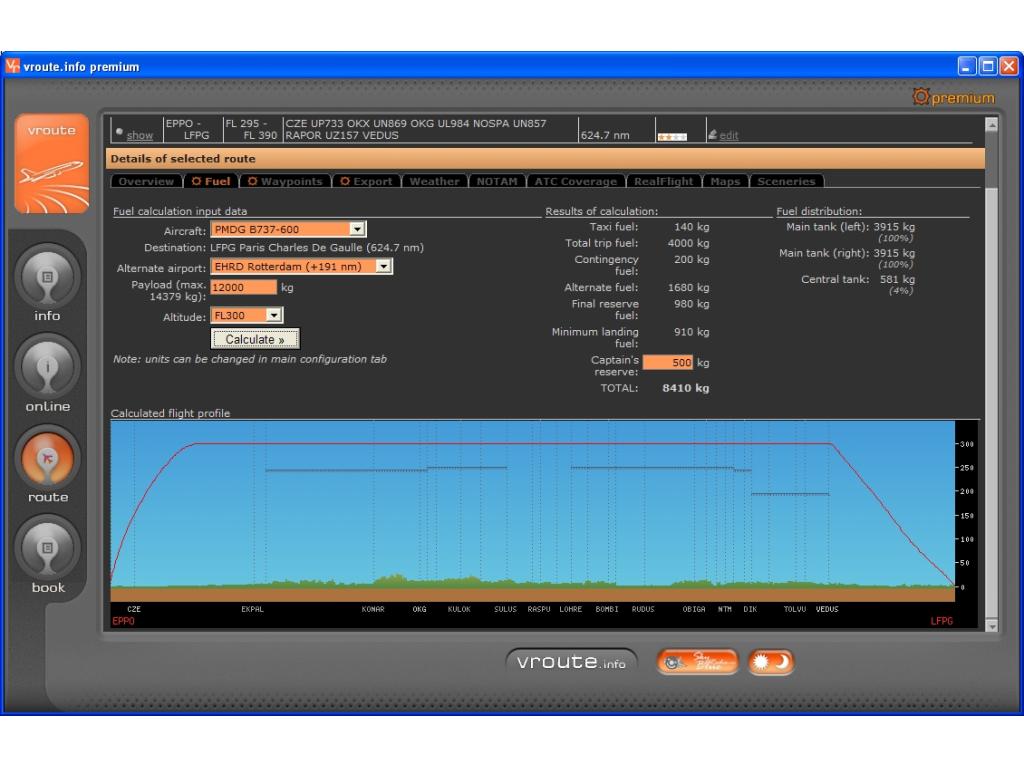Click the vroute app icon in title bar

(12, 66)
